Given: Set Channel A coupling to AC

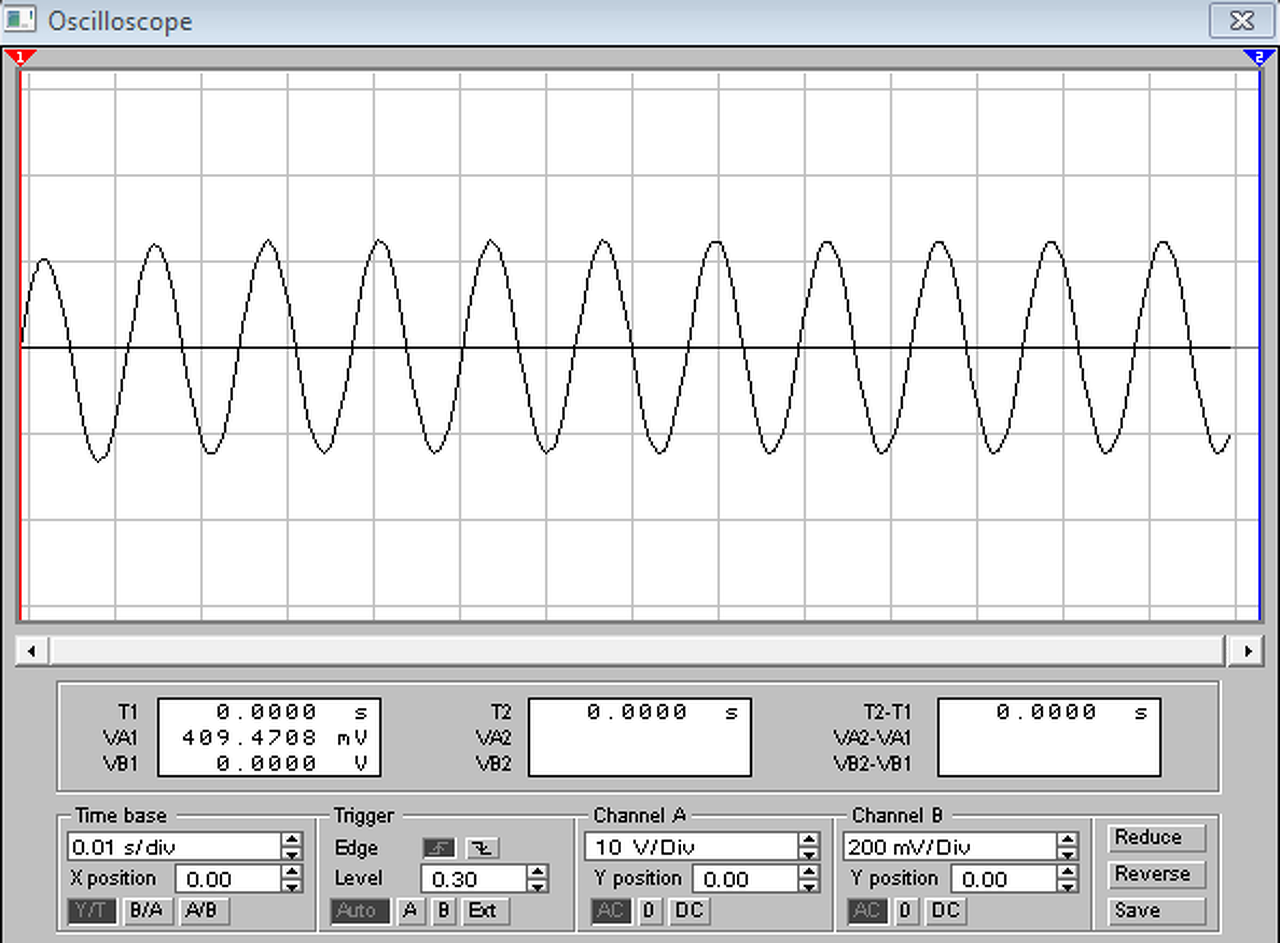Looking at the screenshot, I should (610, 910).
